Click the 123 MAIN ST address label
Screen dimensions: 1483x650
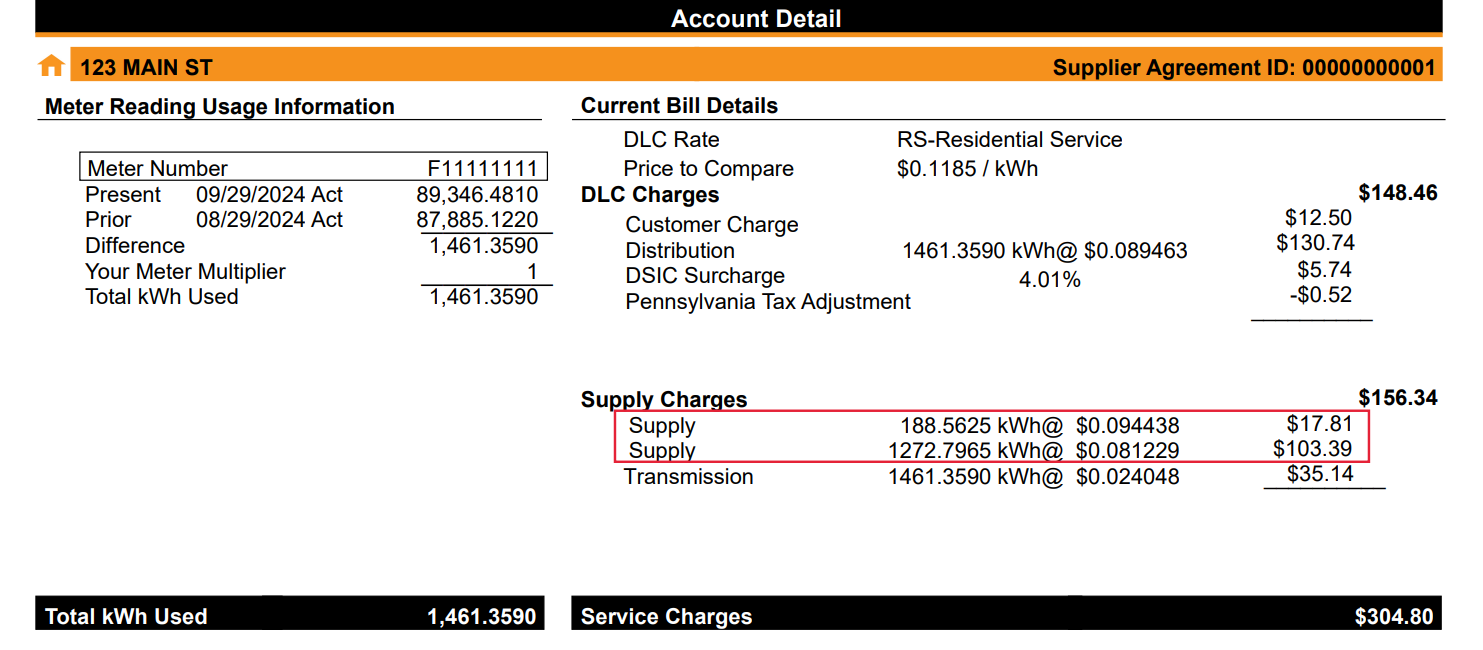pyautogui.click(x=143, y=68)
